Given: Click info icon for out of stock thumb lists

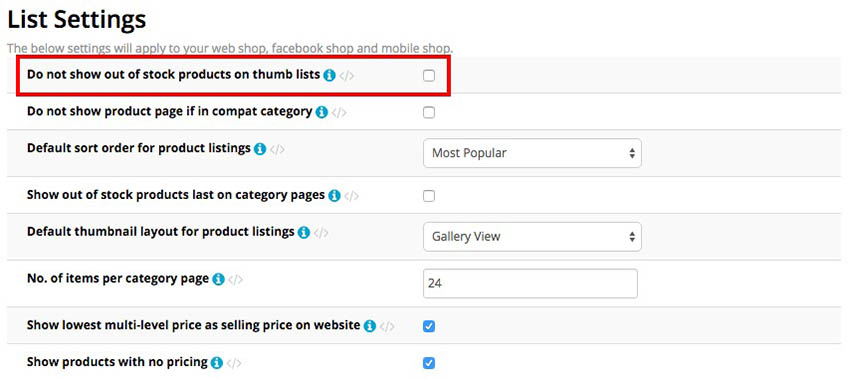Looking at the screenshot, I should (x=329, y=75).
